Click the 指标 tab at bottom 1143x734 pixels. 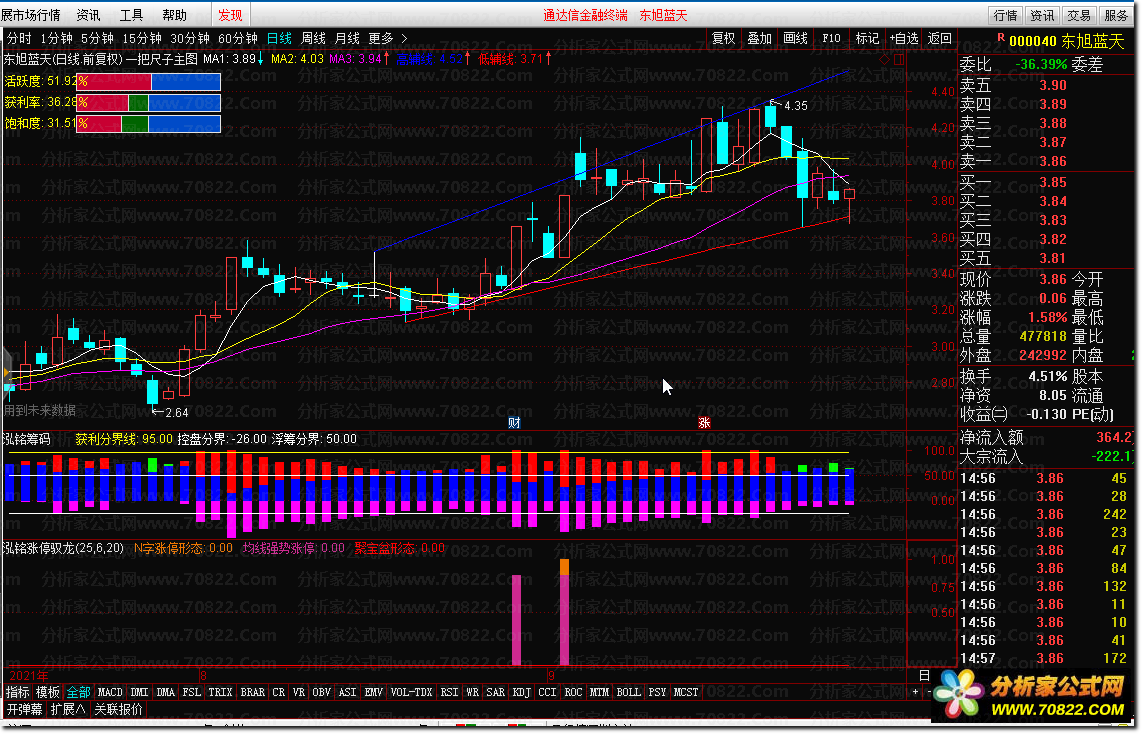[x=17, y=692]
